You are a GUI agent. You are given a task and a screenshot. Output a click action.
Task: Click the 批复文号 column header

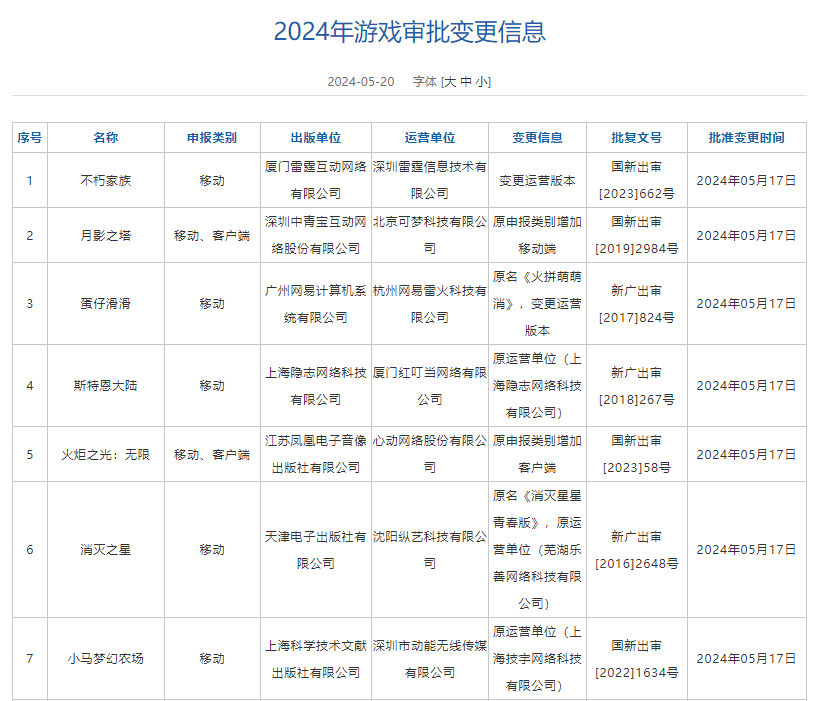637,138
